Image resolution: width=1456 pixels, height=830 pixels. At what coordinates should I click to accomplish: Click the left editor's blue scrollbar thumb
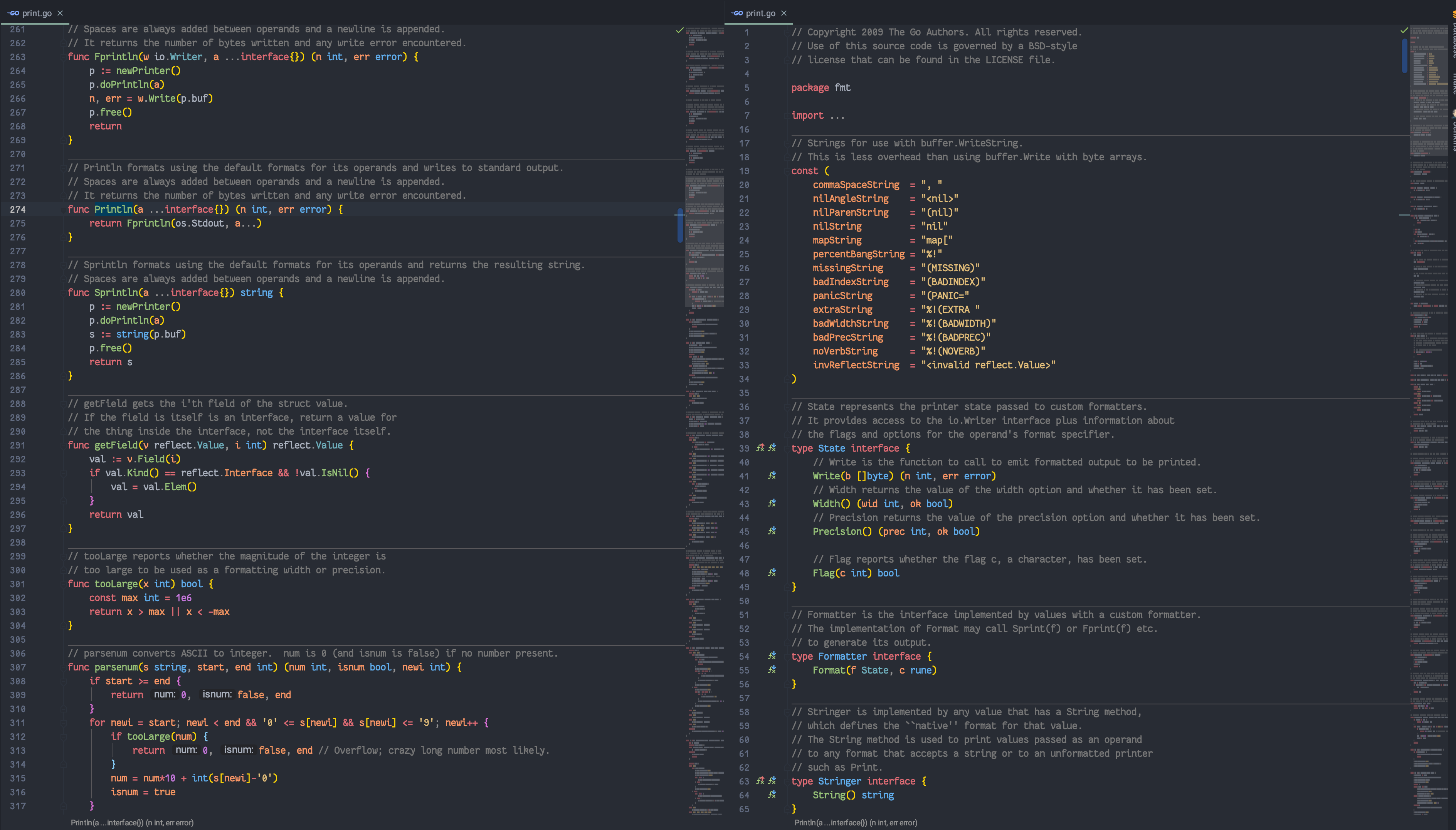click(x=680, y=225)
